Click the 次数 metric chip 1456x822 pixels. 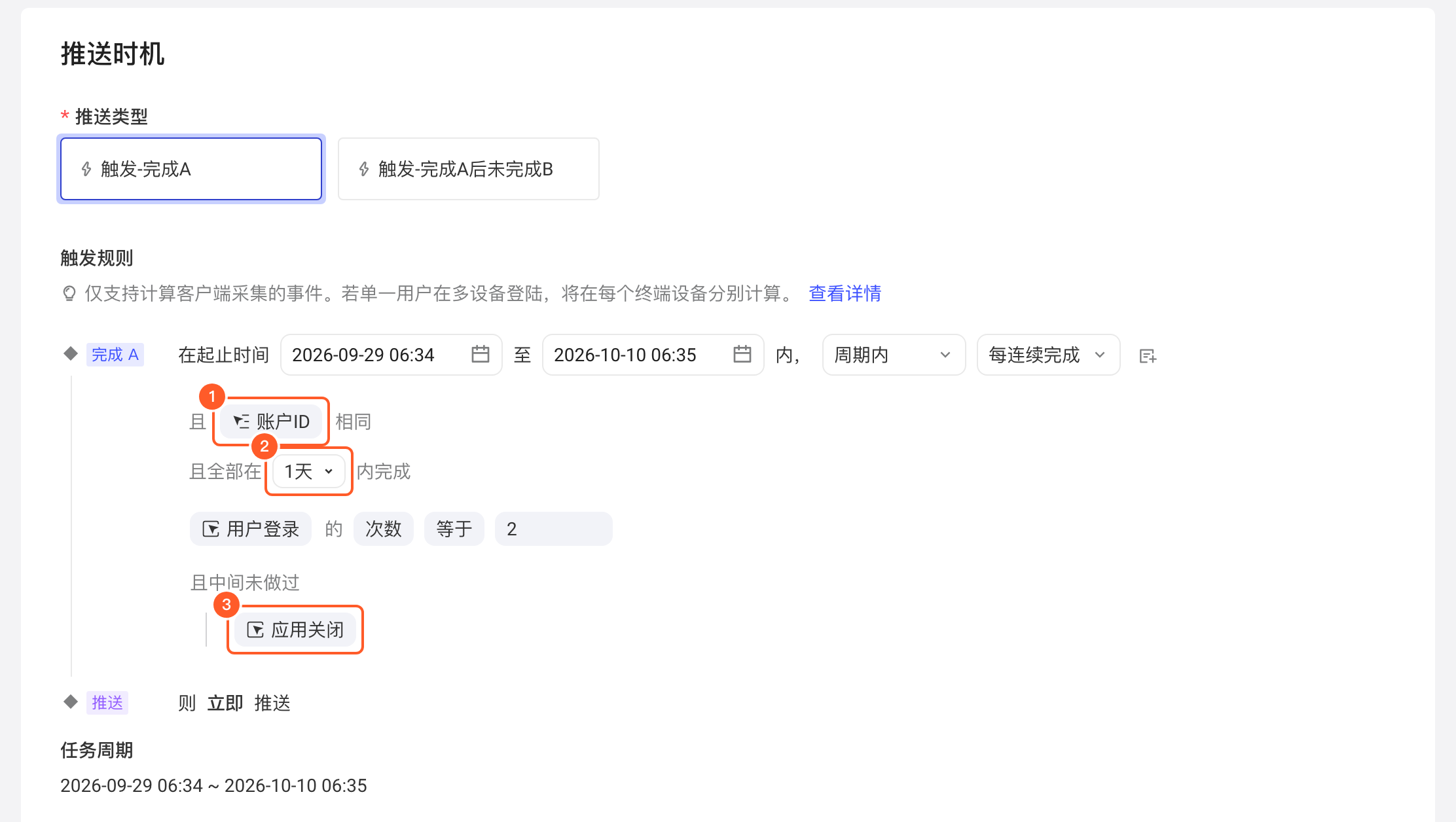click(x=384, y=529)
